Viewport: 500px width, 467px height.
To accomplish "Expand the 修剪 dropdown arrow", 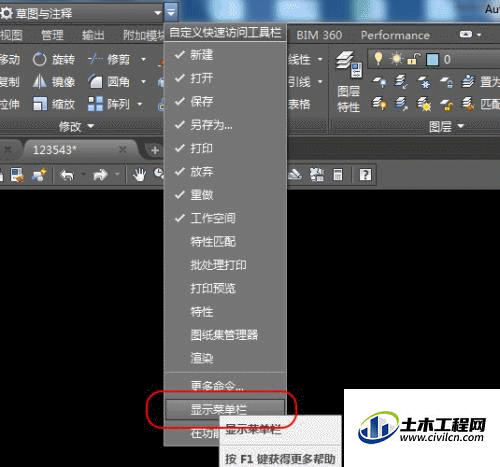I will pos(144,60).
